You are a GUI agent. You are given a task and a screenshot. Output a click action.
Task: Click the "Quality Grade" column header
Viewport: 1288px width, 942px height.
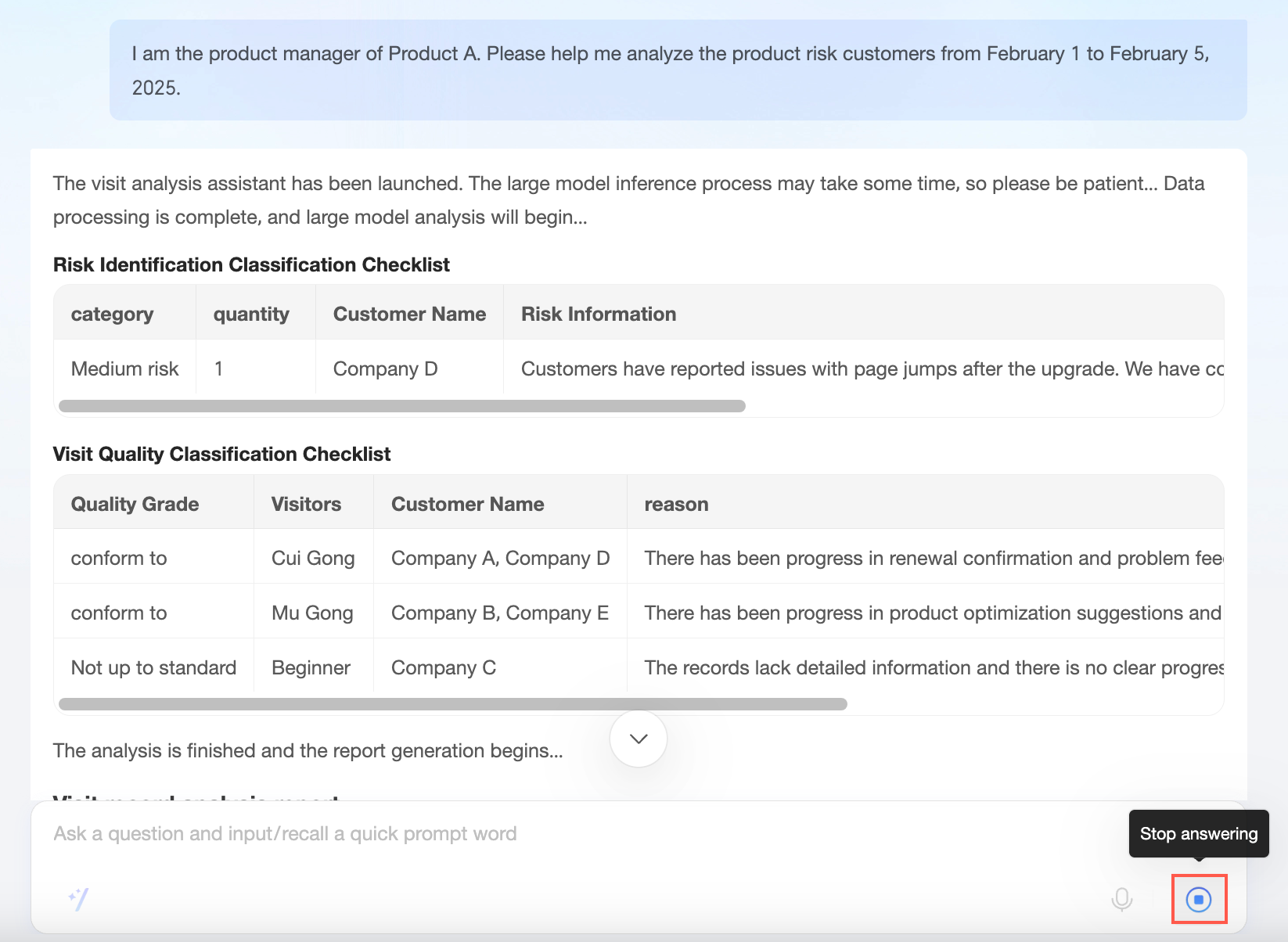tap(135, 504)
